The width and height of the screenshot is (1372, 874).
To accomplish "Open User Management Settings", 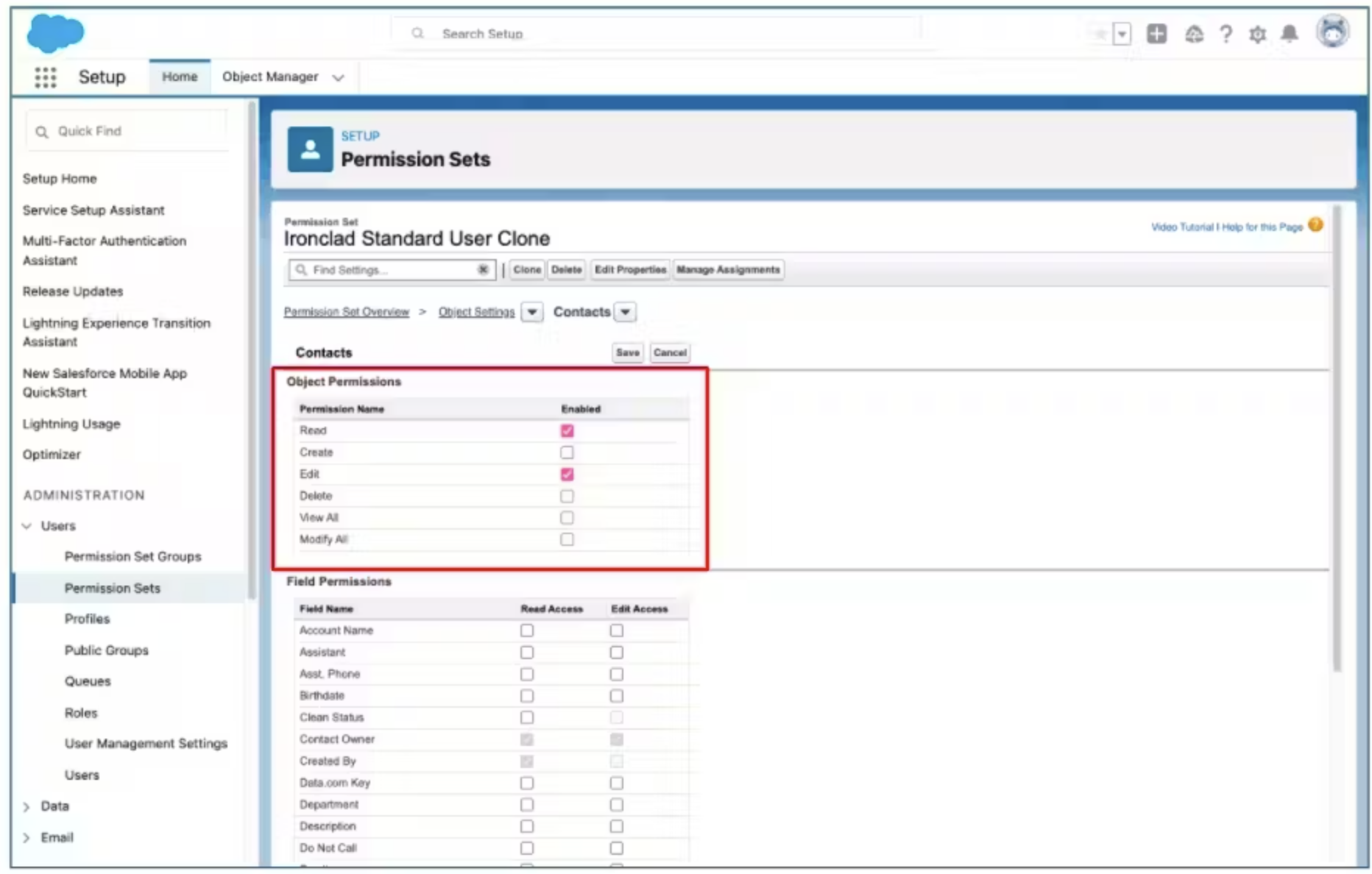I will pyautogui.click(x=146, y=744).
